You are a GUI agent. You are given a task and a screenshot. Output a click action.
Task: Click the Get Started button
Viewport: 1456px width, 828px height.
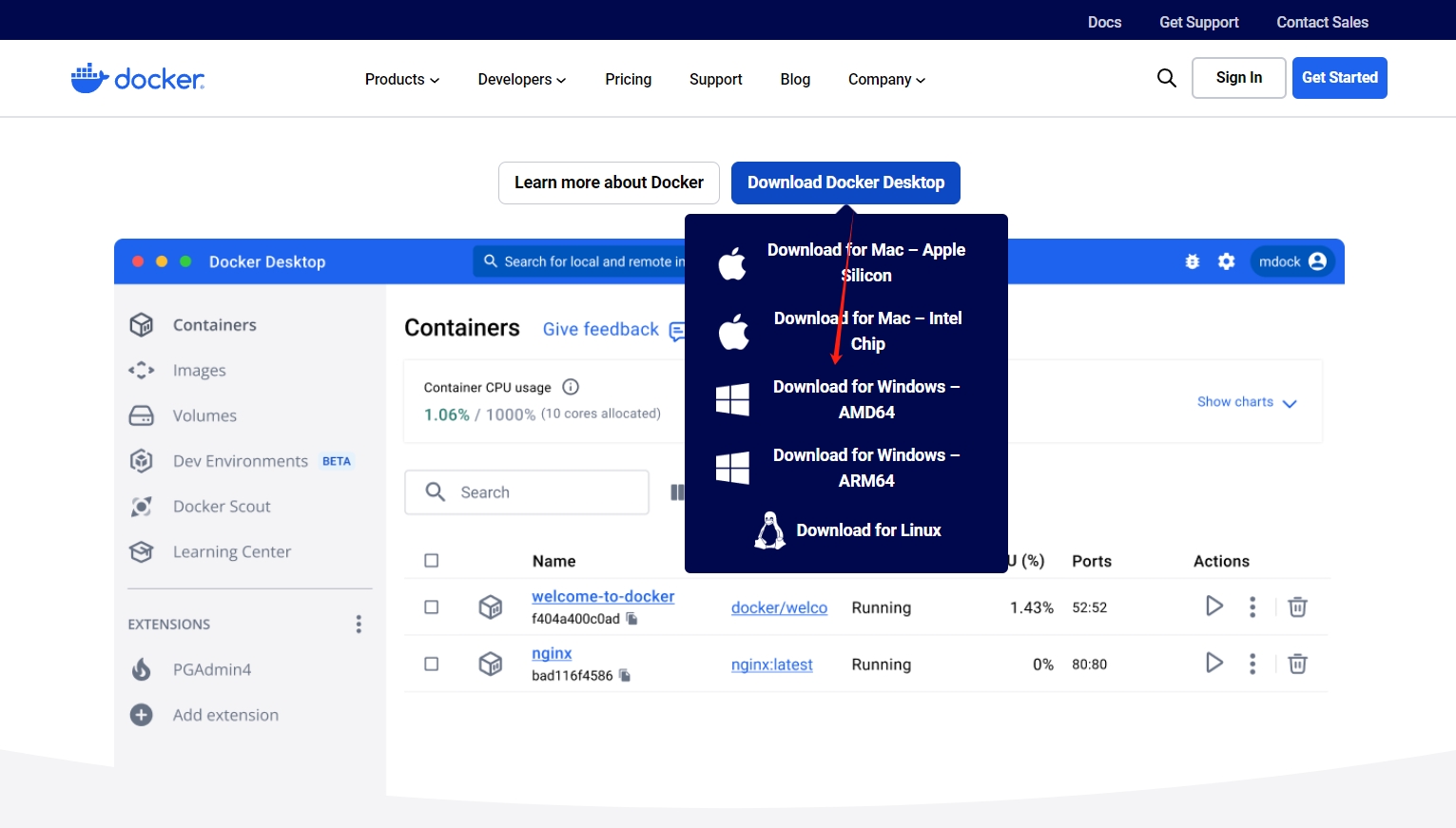[x=1340, y=78]
